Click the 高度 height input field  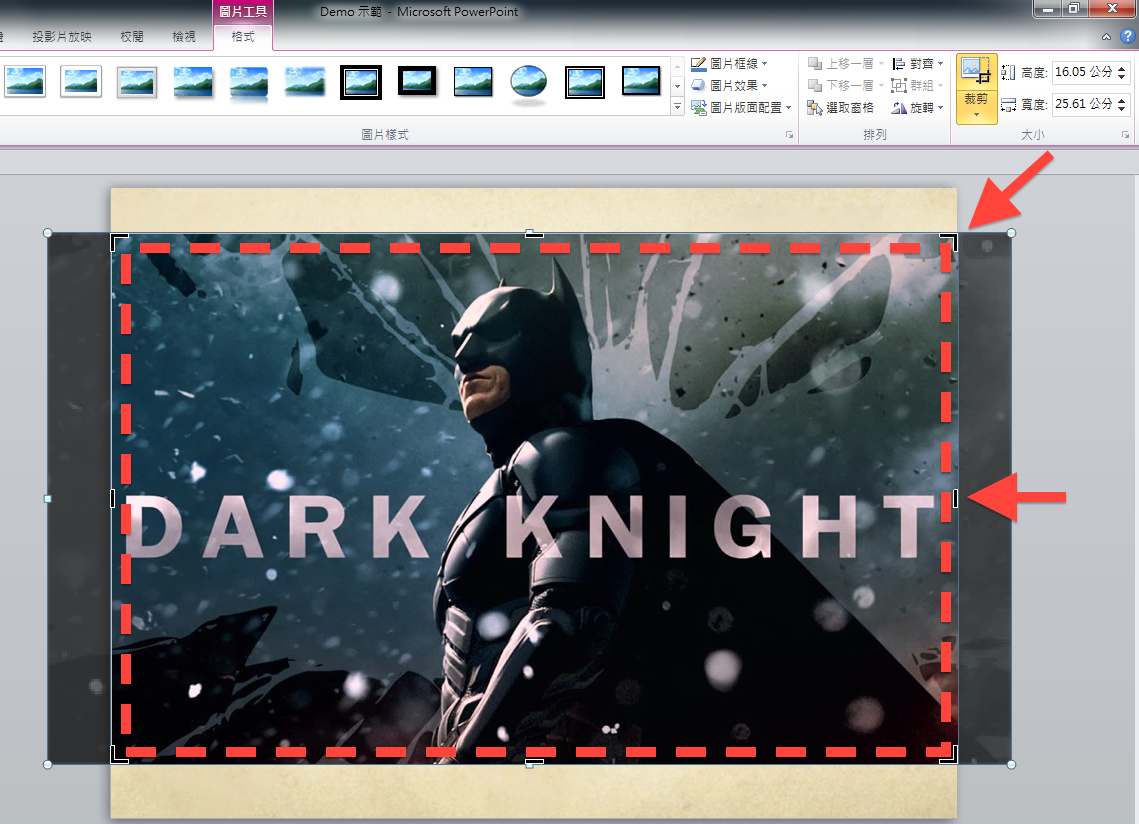coord(1083,72)
